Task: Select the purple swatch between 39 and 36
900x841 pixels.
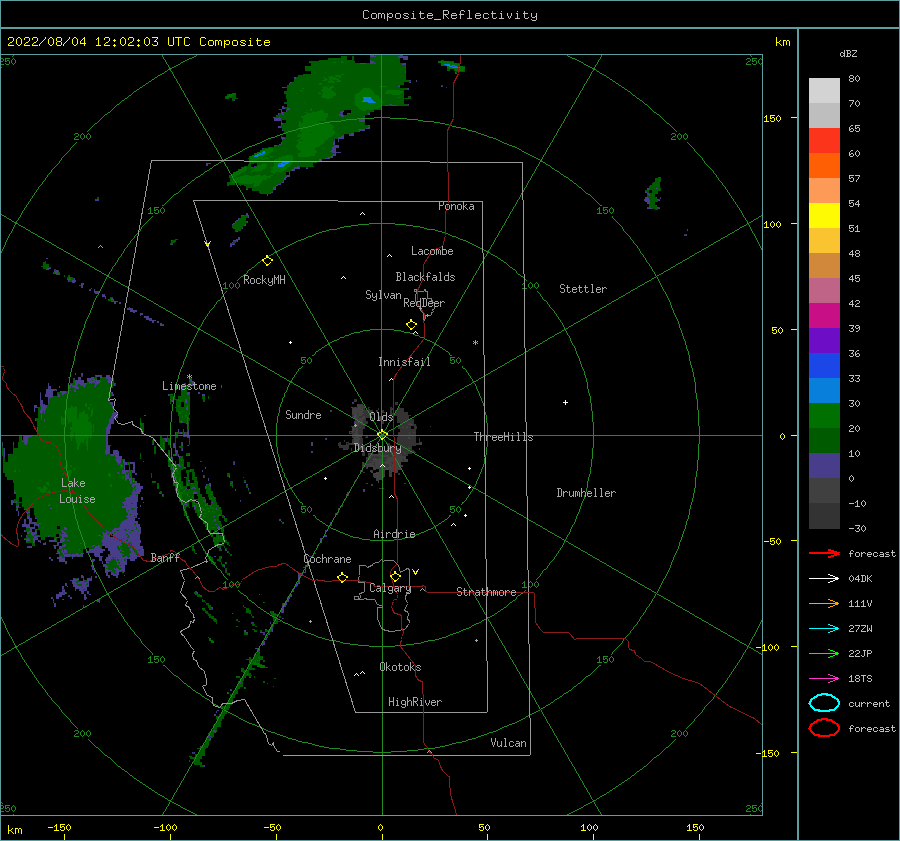Action: click(x=824, y=340)
